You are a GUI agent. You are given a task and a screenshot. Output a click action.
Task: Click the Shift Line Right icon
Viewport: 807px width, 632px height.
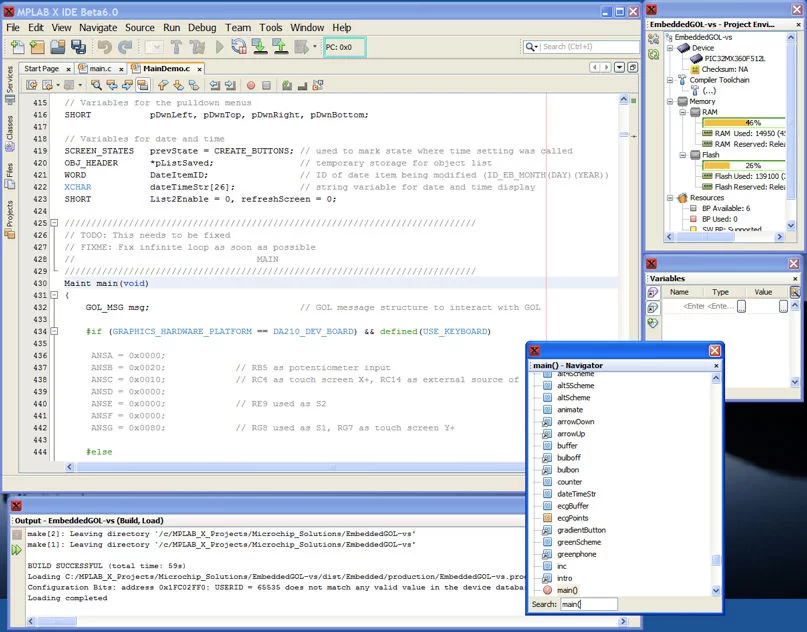pyautogui.click(x=230, y=85)
